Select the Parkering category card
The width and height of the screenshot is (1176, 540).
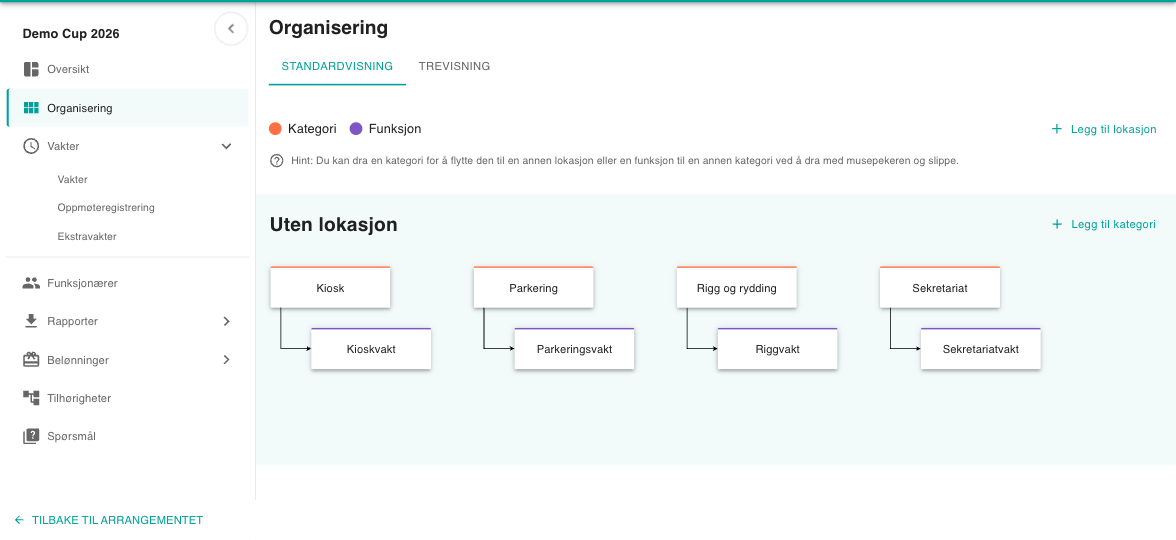click(533, 287)
